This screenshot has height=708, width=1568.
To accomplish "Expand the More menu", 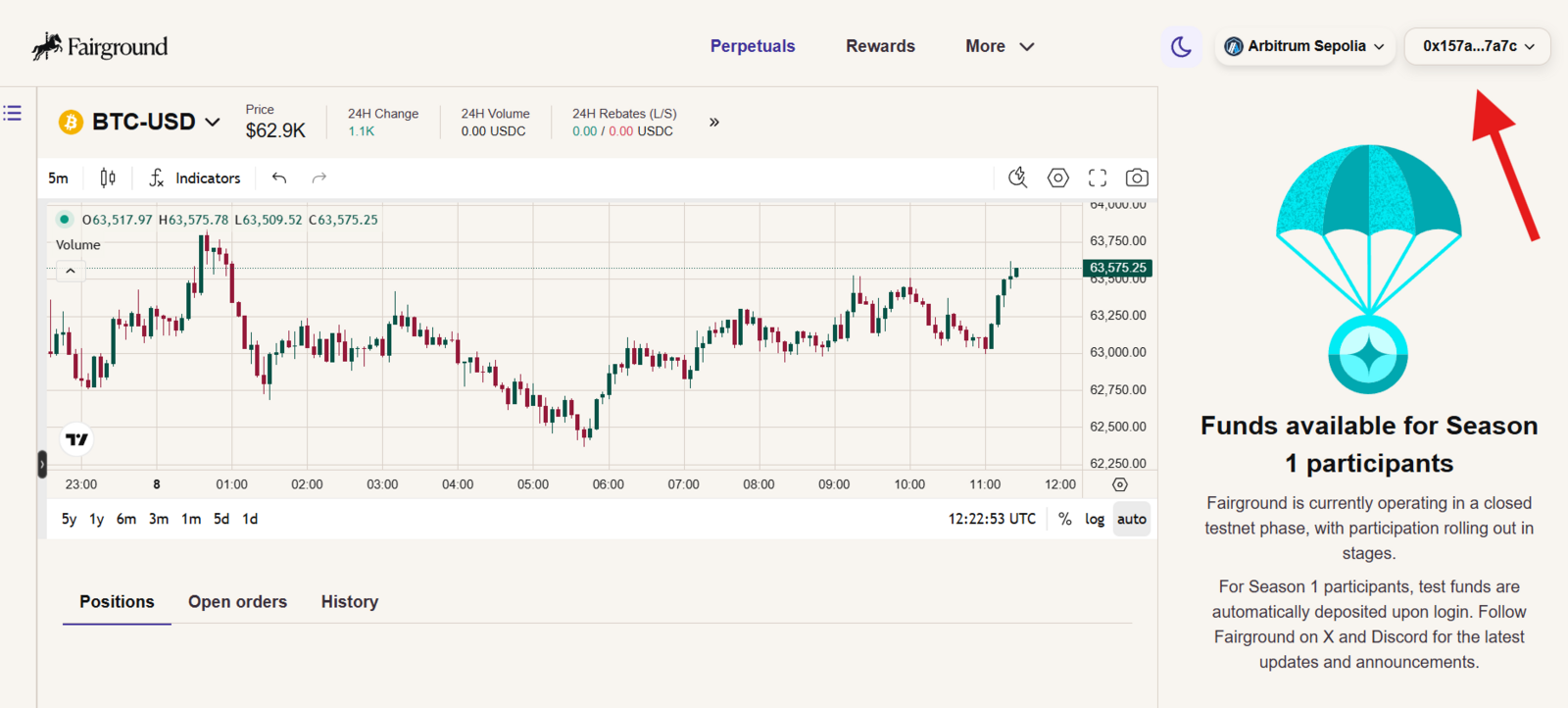I will click(x=1000, y=46).
